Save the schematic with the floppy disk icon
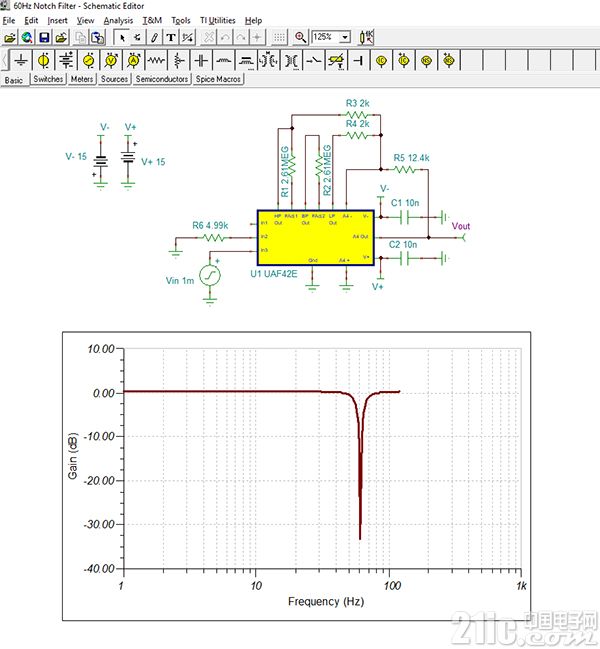The width and height of the screenshot is (600, 649). (44, 38)
